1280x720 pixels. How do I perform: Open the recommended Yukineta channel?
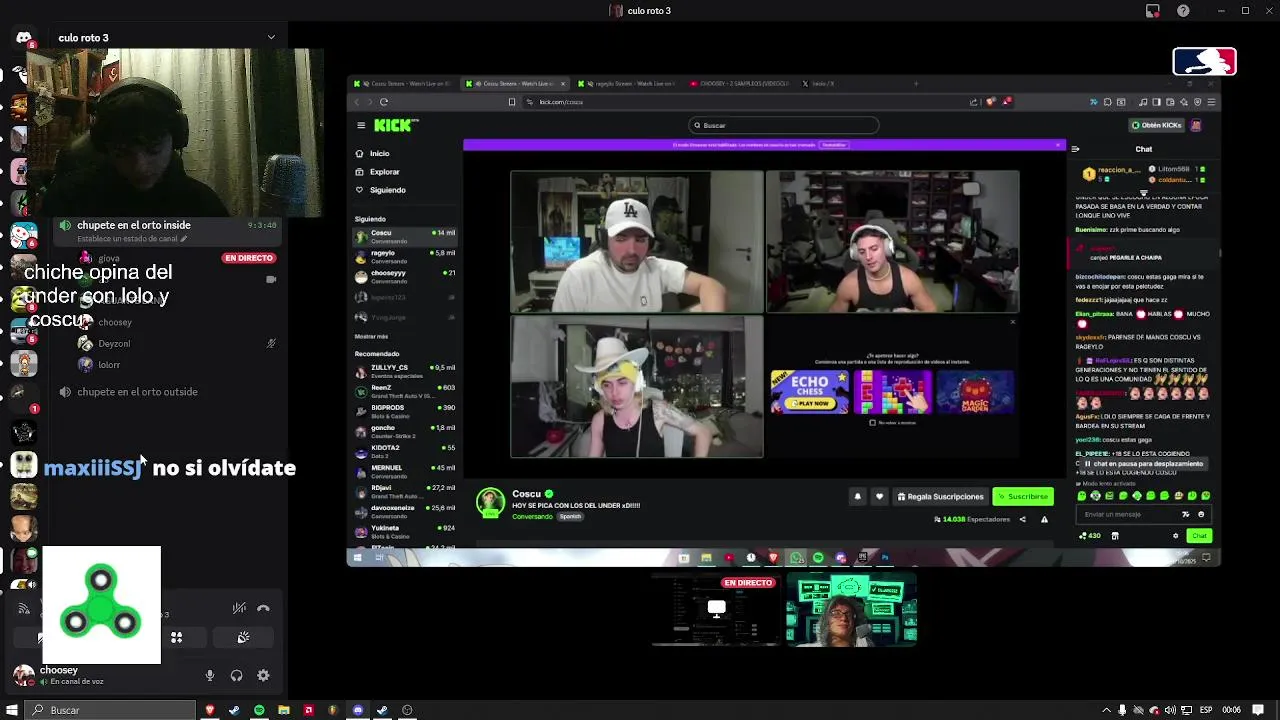point(405,531)
